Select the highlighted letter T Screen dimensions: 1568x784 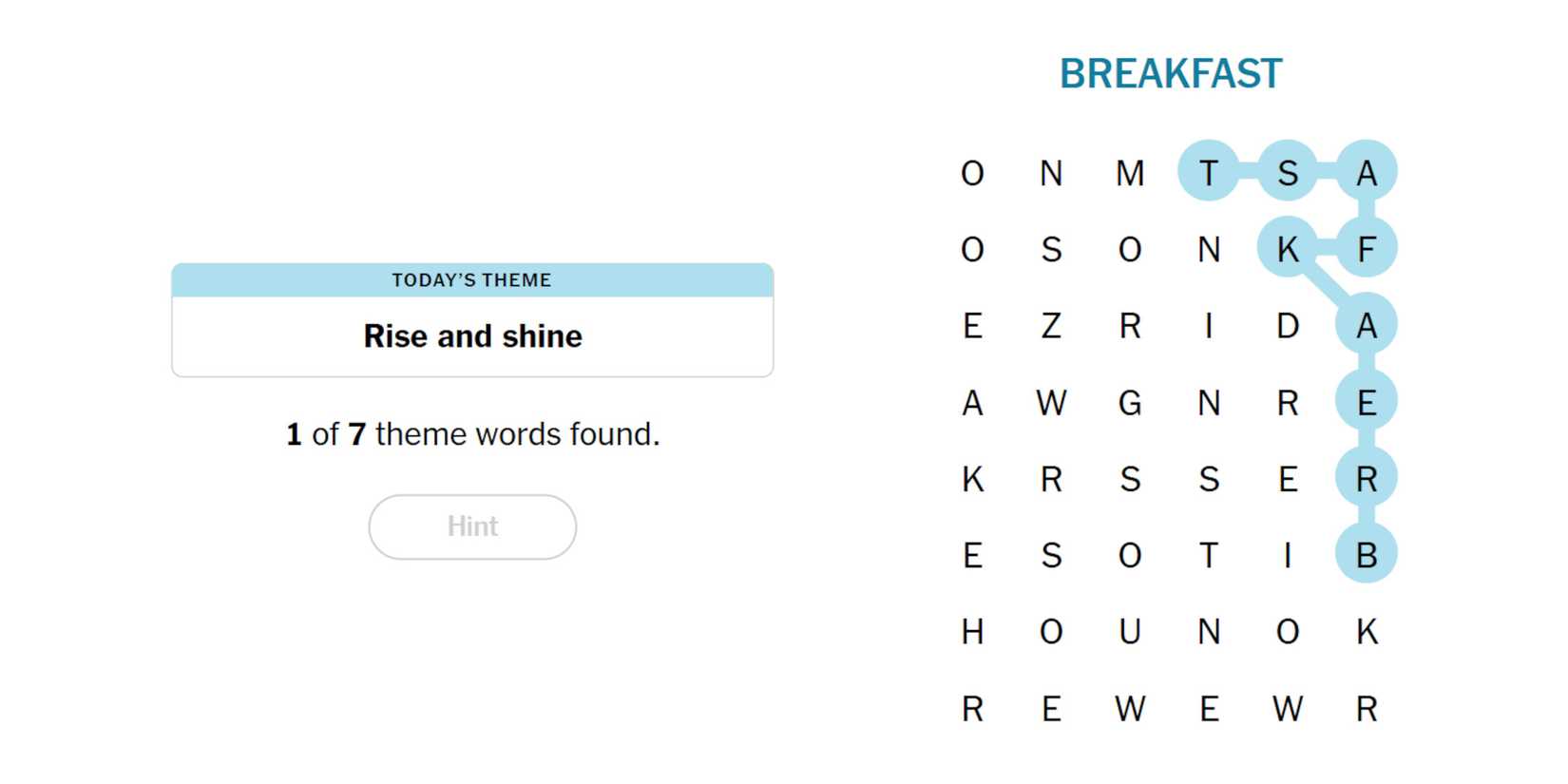pyautogui.click(x=1208, y=173)
